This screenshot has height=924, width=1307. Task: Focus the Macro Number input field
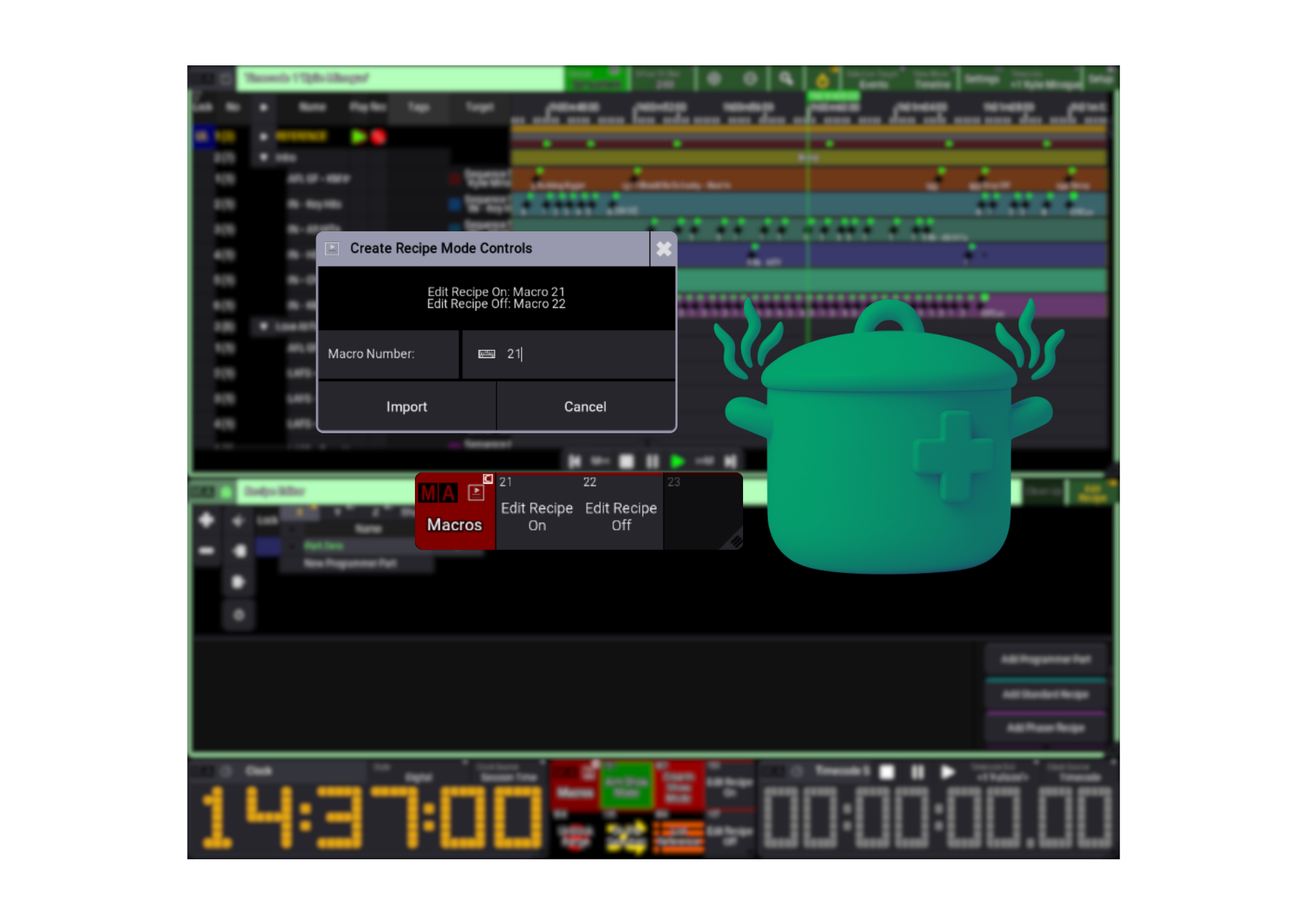pyautogui.click(x=569, y=354)
